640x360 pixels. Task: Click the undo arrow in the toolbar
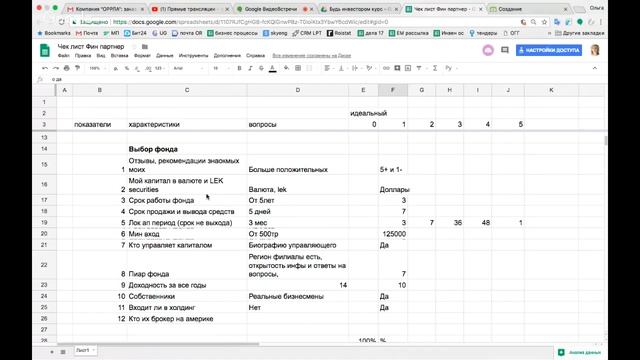coord(45,68)
